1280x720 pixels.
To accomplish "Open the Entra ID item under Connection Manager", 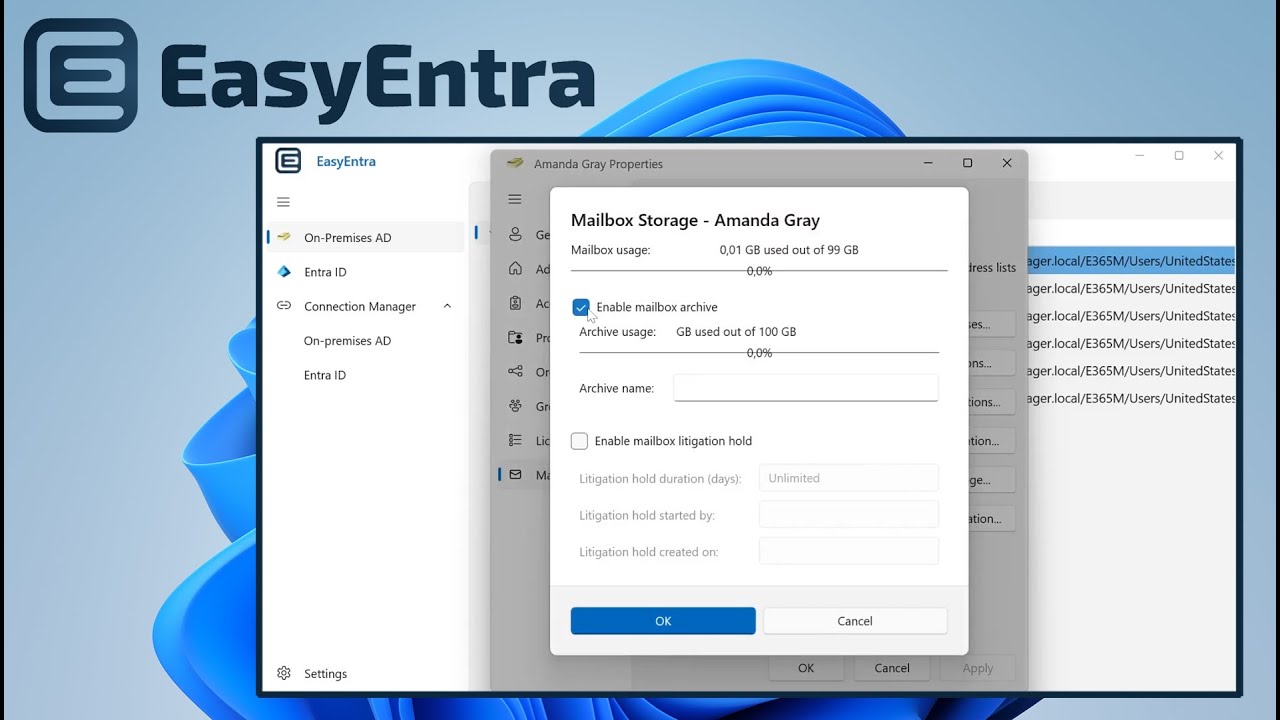I will (325, 375).
